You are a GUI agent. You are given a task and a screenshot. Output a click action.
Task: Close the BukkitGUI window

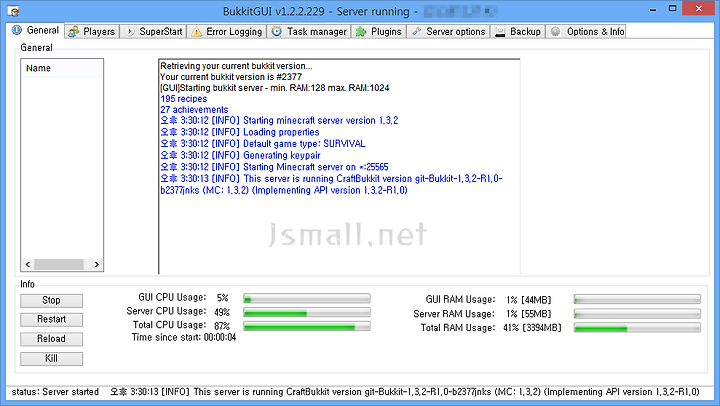click(699, 9)
